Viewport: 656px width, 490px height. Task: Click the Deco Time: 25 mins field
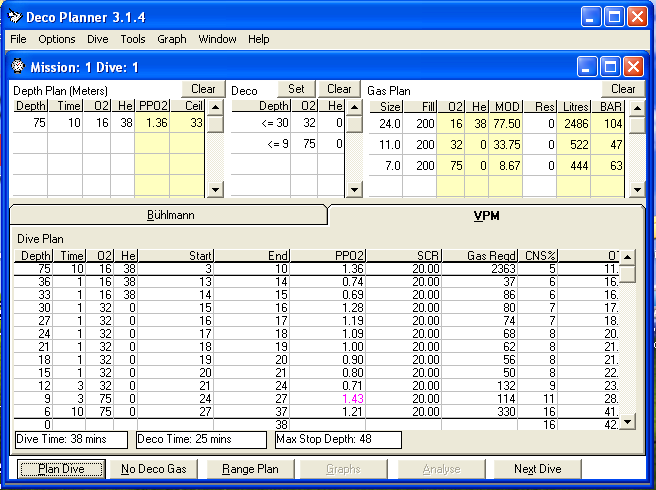coord(201,440)
